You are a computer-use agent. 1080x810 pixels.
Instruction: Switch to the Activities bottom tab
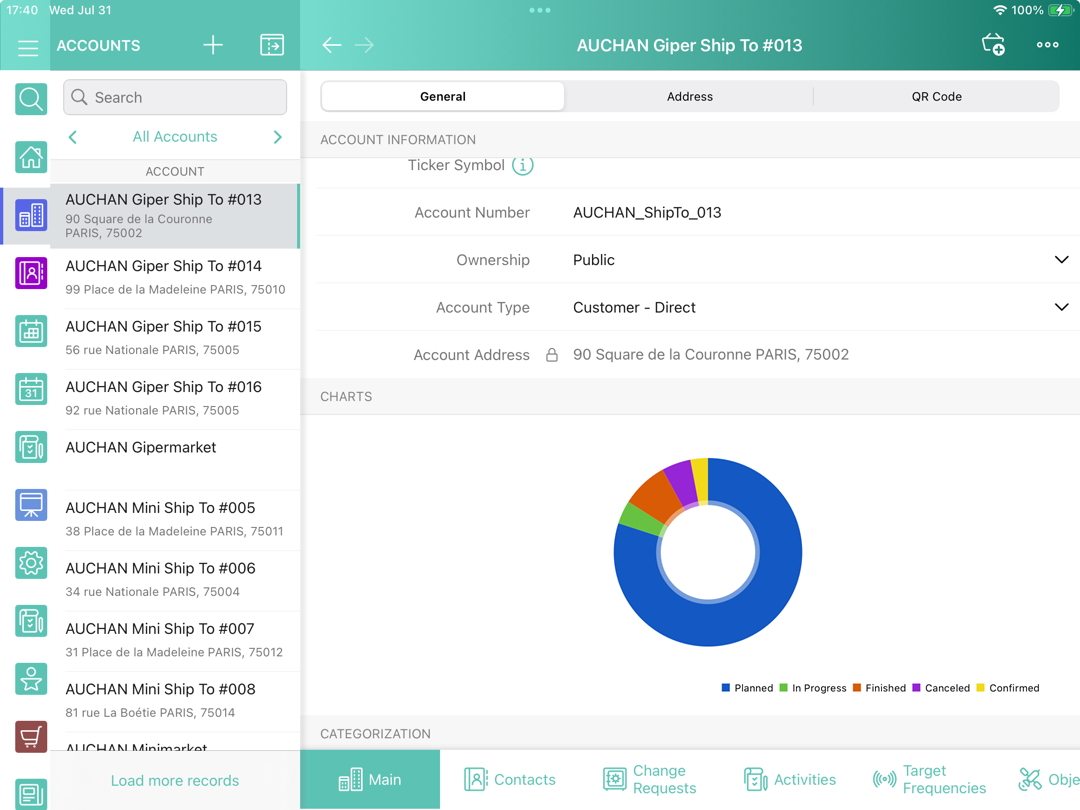coord(790,779)
